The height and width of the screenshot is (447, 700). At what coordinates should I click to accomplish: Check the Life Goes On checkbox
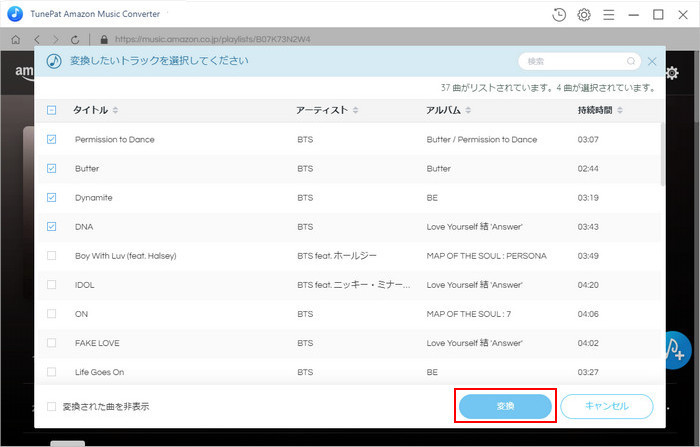(51, 372)
